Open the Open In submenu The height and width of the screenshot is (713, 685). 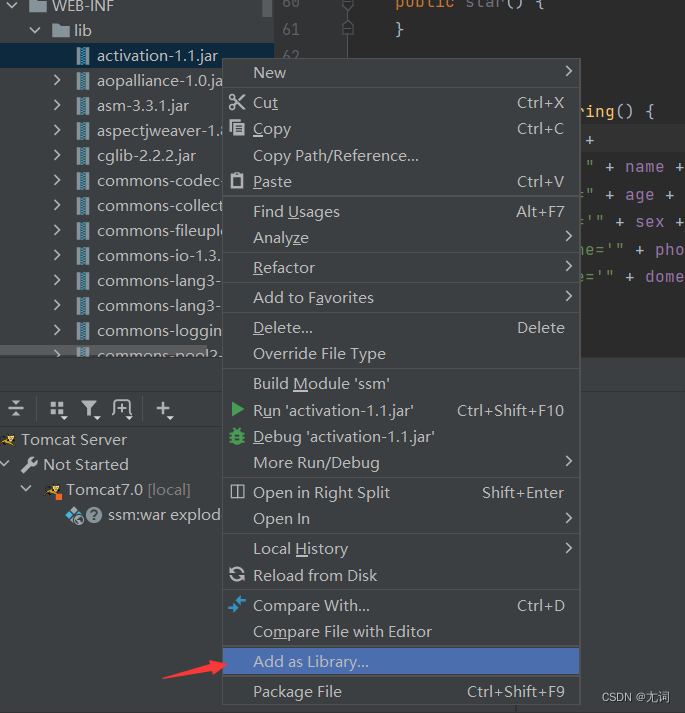[x=401, y=518]
